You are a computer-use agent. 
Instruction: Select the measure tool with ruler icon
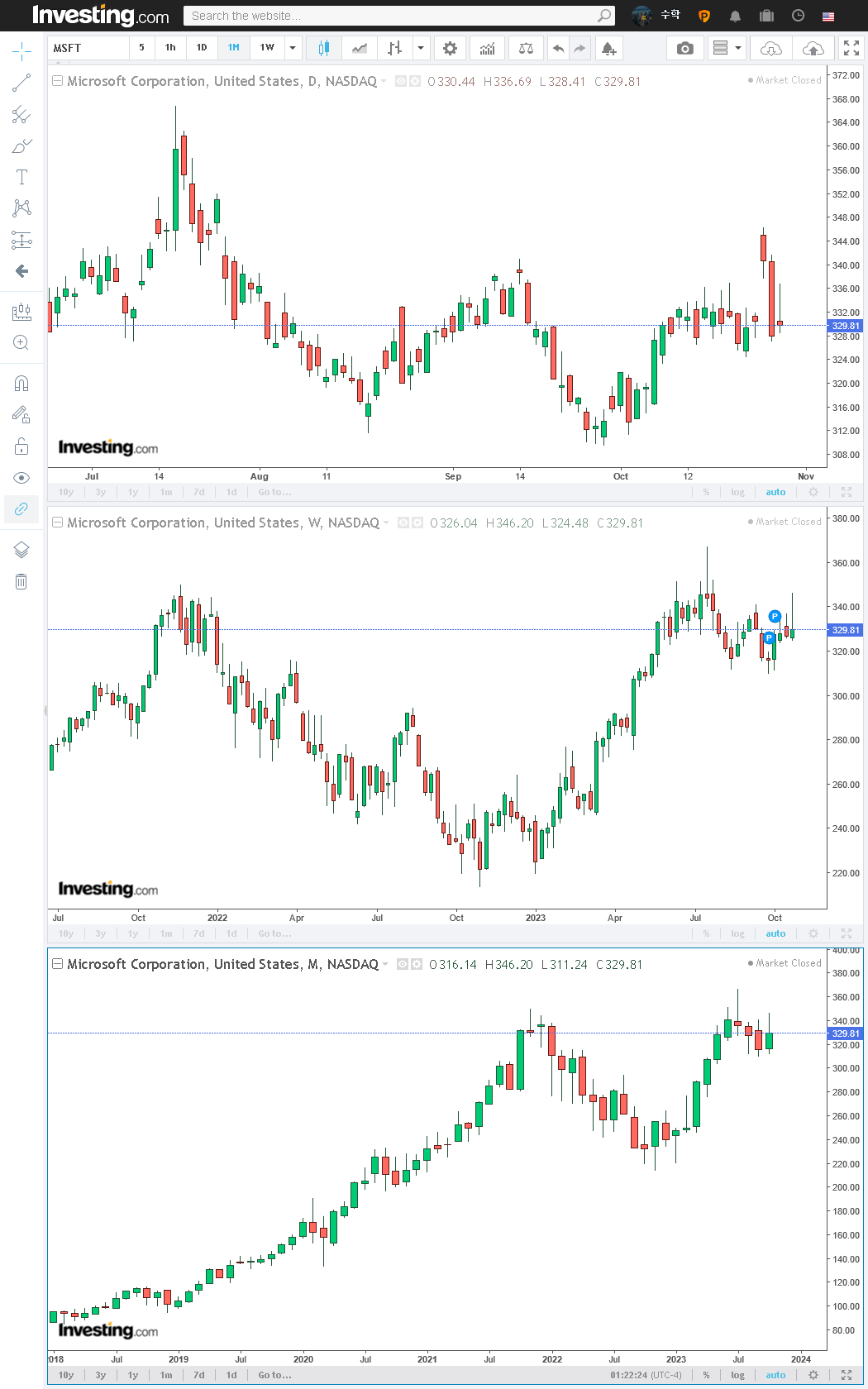pyautogui.click(x=21, y=312)
